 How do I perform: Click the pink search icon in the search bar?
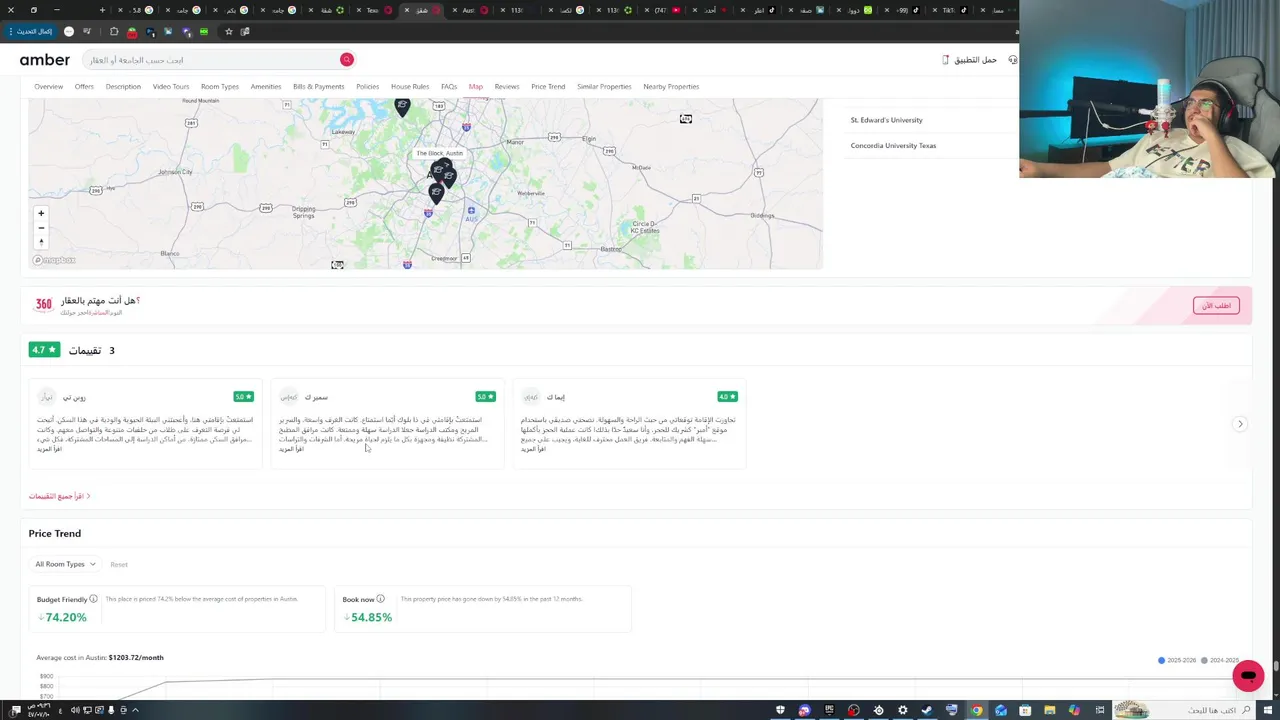[x=347, y=60]
